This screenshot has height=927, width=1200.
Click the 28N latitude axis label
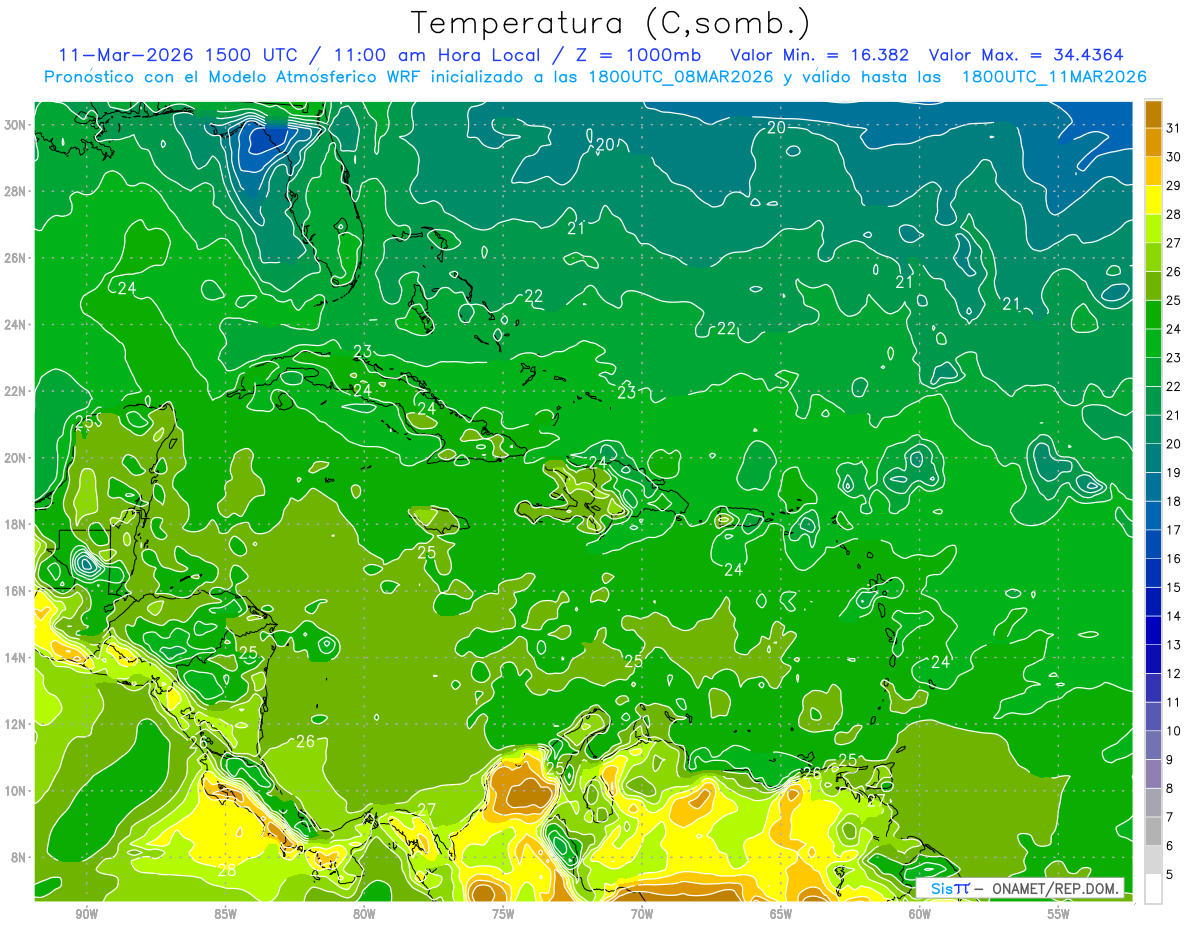point(14,191)
